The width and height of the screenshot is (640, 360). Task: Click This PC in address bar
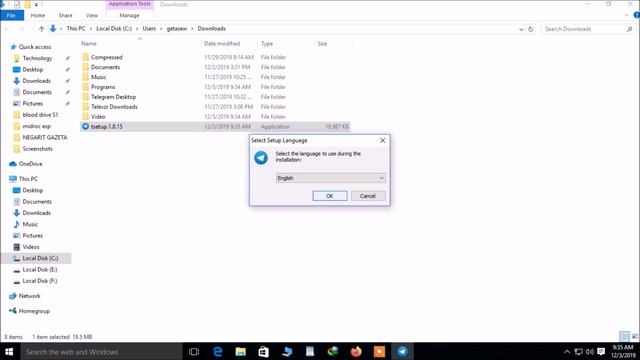tap(76, 29)
